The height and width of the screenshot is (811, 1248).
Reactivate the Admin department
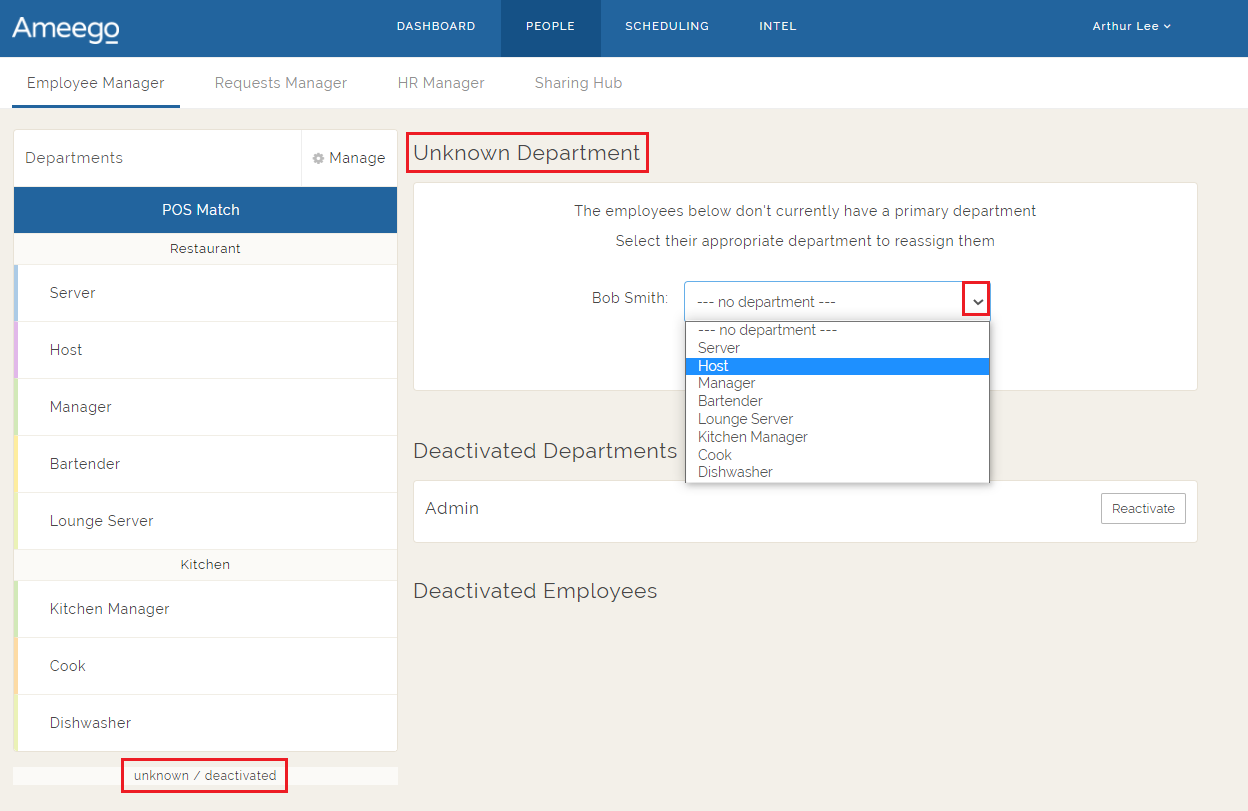(x=1143, y=508)
